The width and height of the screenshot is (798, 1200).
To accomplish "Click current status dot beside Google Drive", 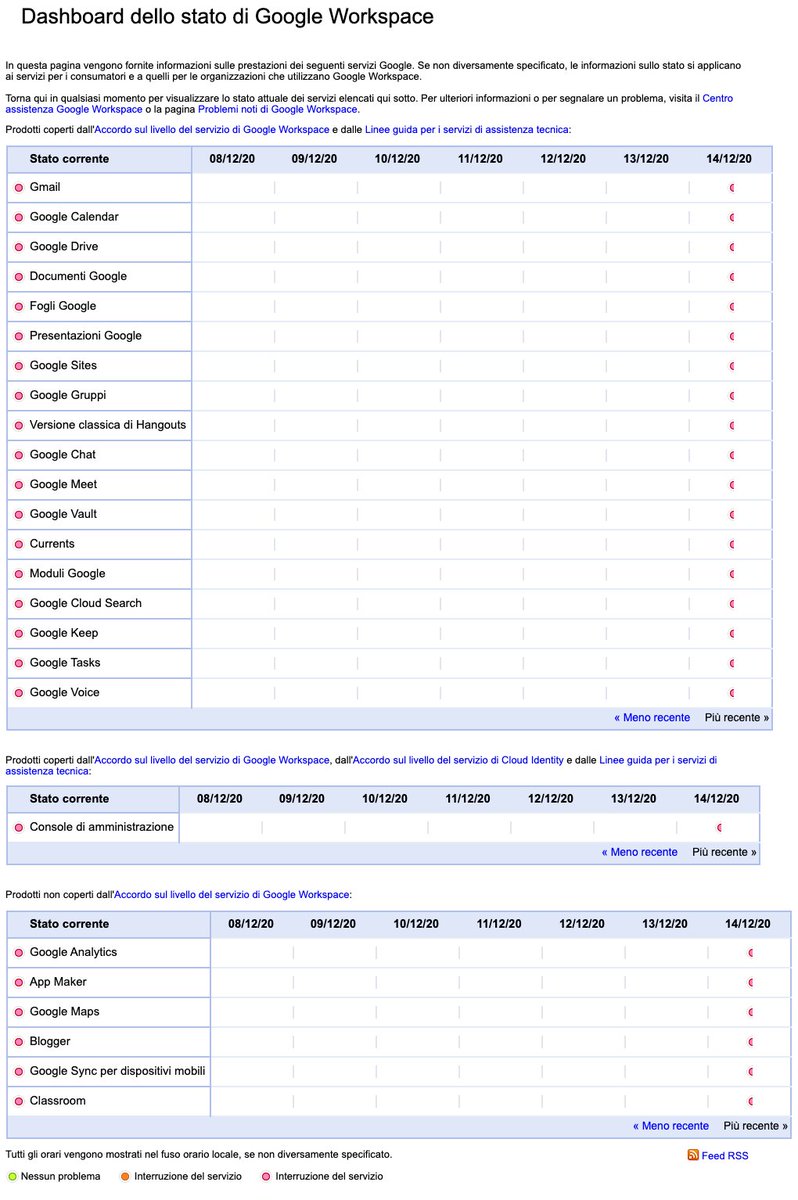I will coord(18,247).
